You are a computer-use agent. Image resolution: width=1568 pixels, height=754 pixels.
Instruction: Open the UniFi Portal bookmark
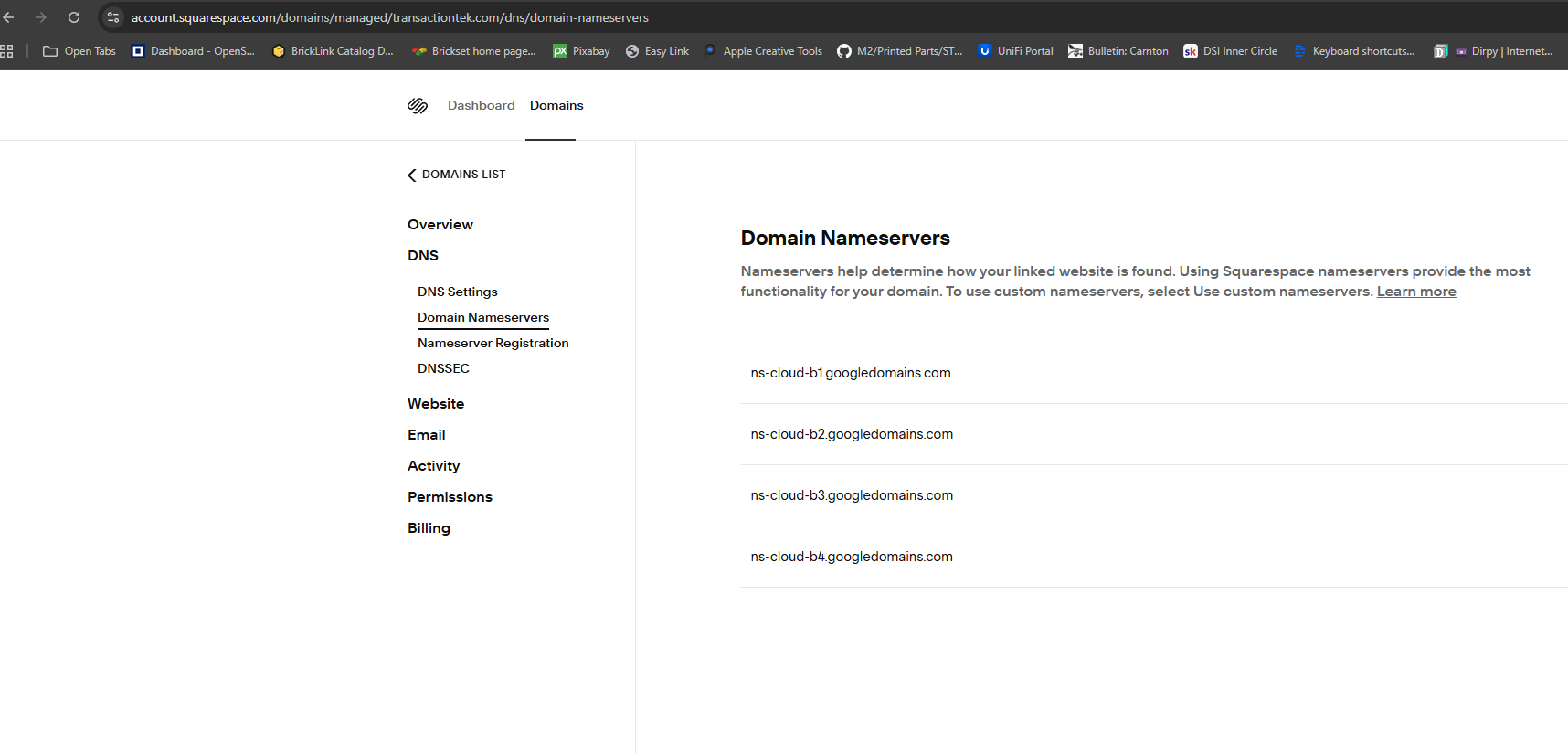[1015, 51]
